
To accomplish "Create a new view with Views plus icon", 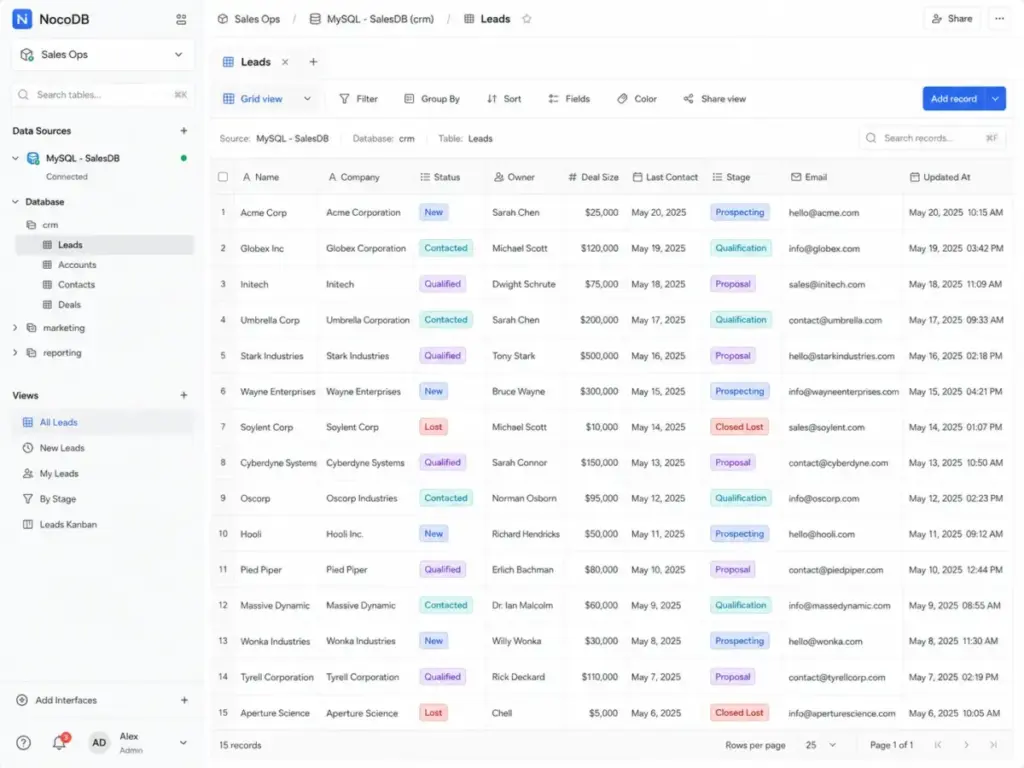I will click(184, 395).
